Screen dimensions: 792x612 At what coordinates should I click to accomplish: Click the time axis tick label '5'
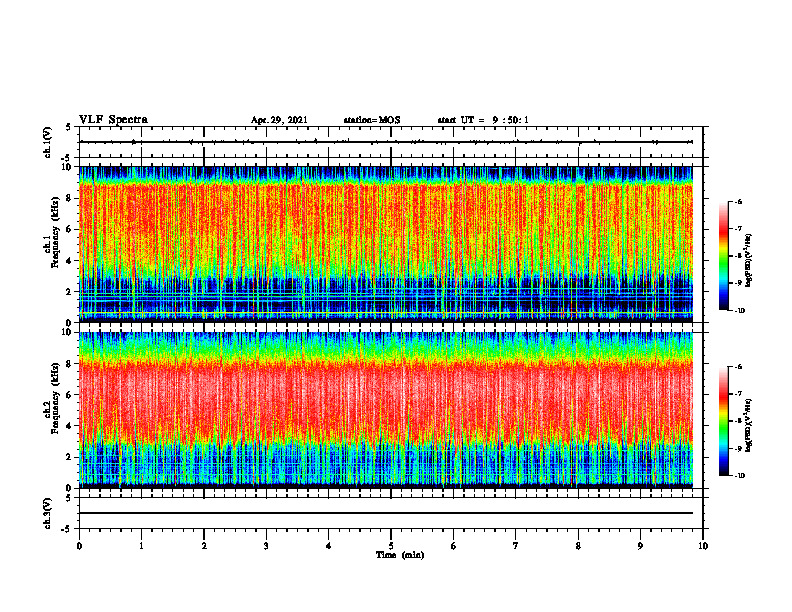(391, 546)
